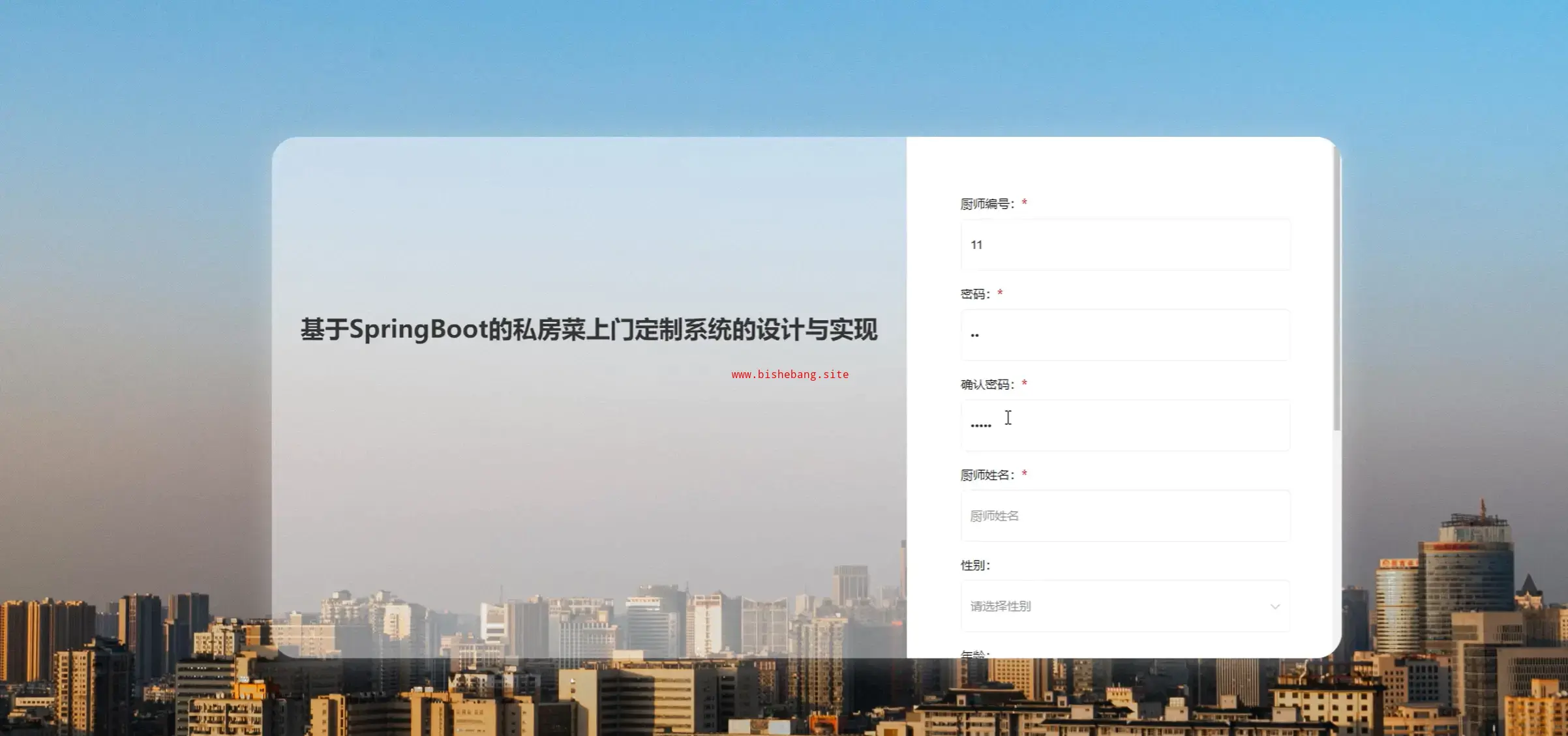Click red required asterisk beside 厨师编号
Screen dimensions: 1568x736
tap(1024, 203)
